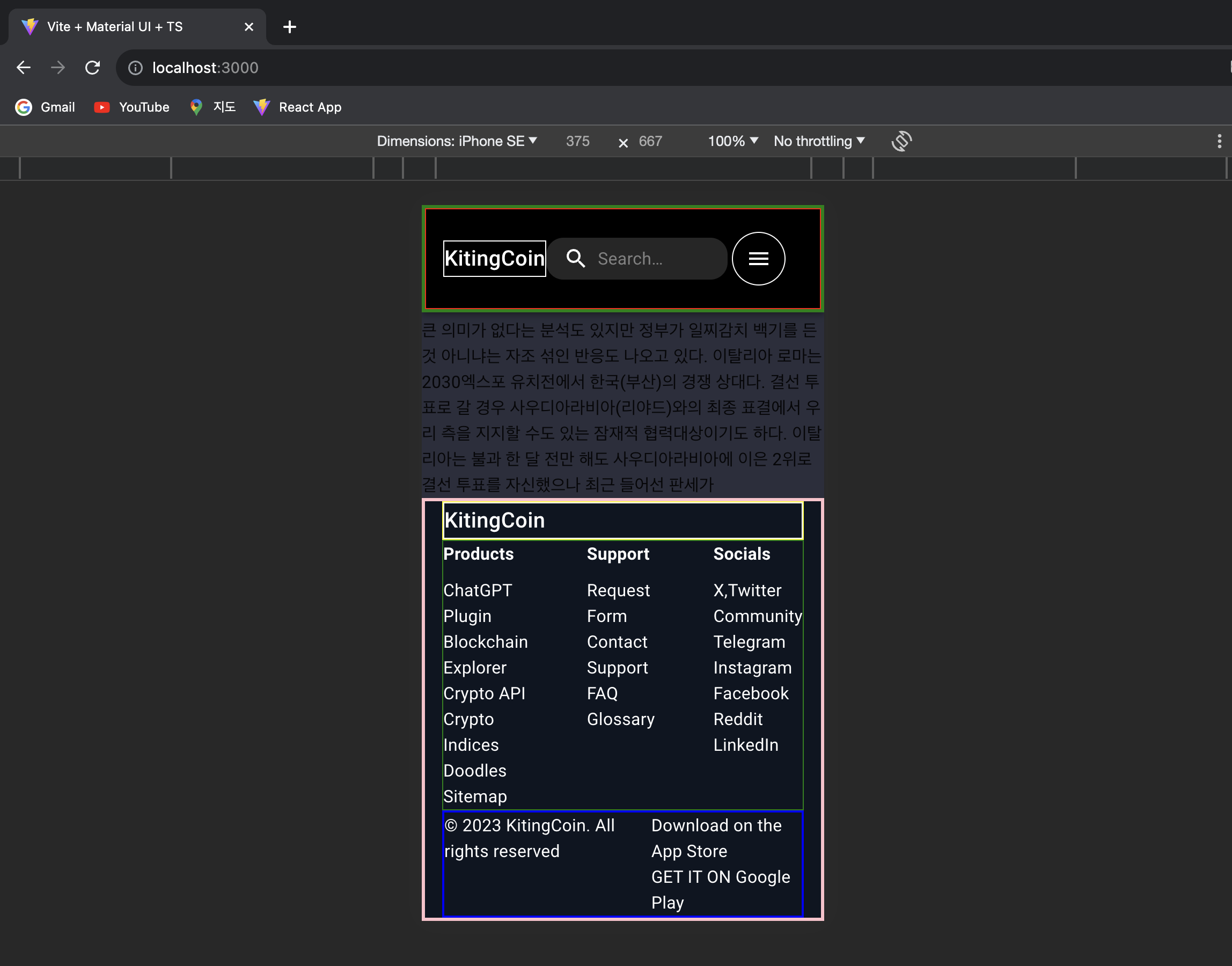
Task: Open a new tab with the plus icon
Action: point(289,27)
